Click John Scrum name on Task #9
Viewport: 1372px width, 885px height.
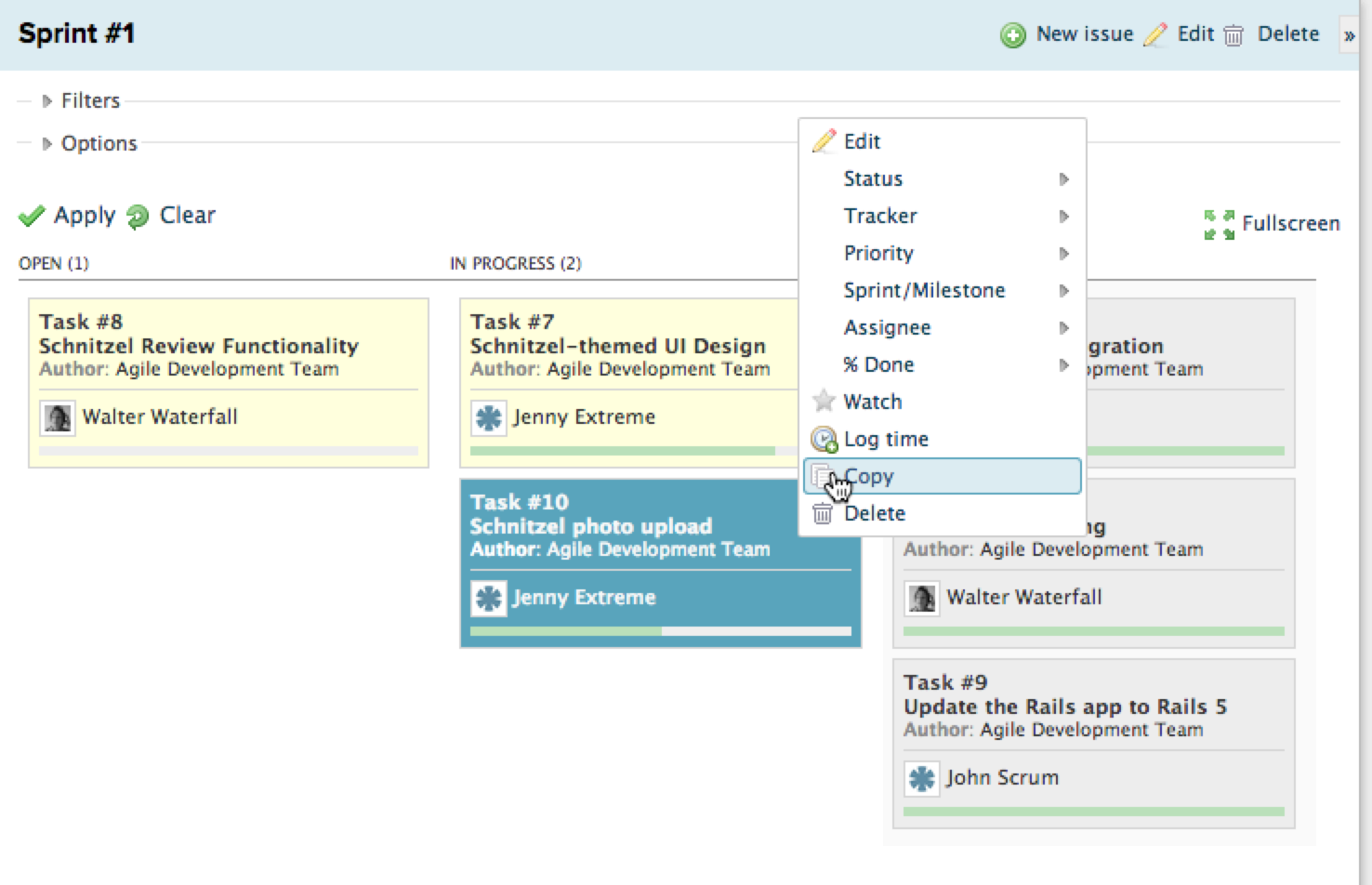tap(1002, 778)
